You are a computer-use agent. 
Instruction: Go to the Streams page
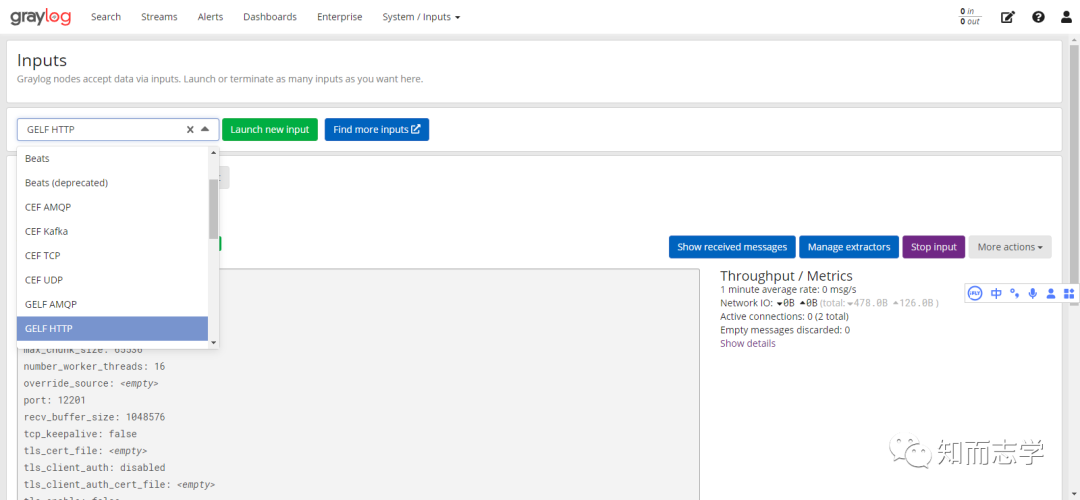point(159,17)
